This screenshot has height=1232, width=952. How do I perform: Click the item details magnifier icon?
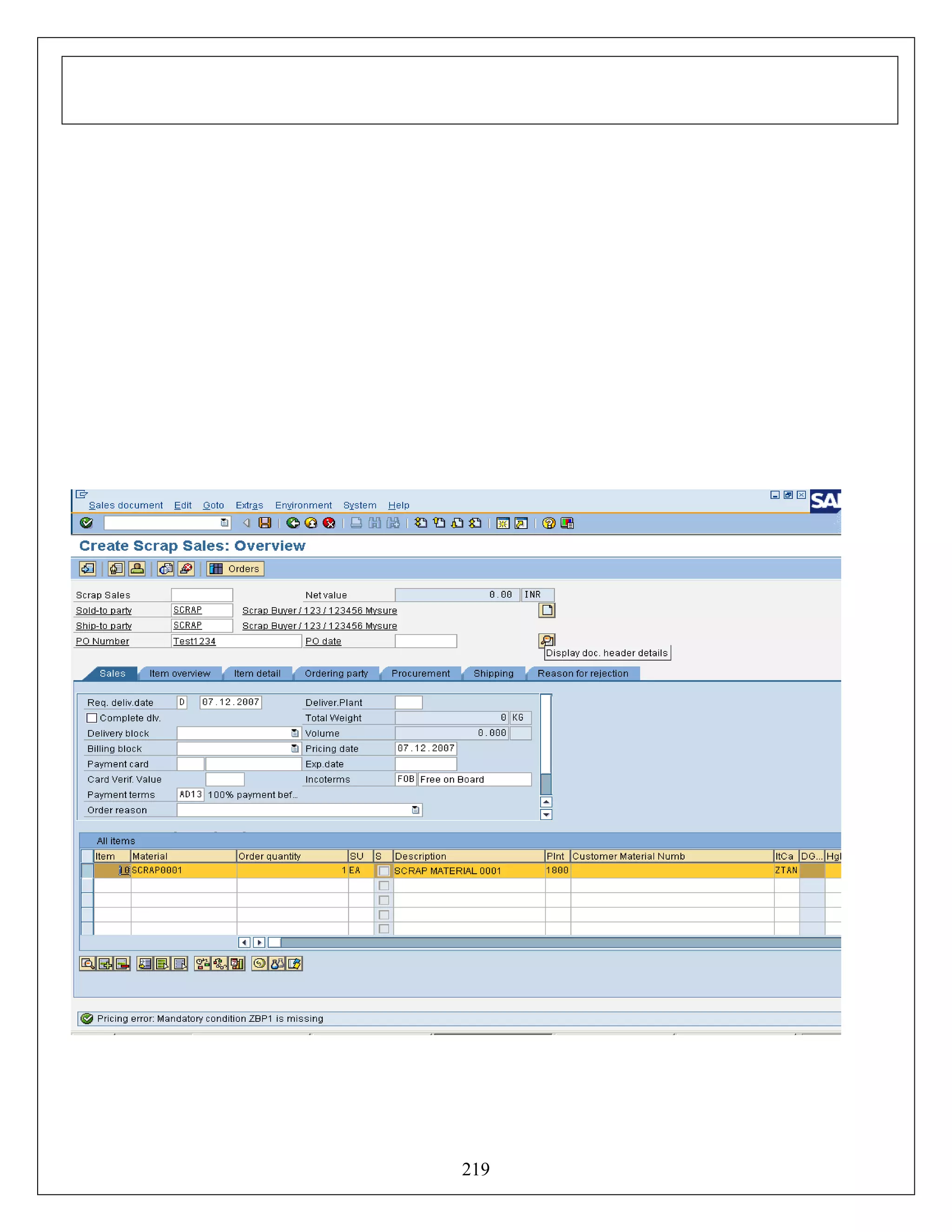pos(87,963)
